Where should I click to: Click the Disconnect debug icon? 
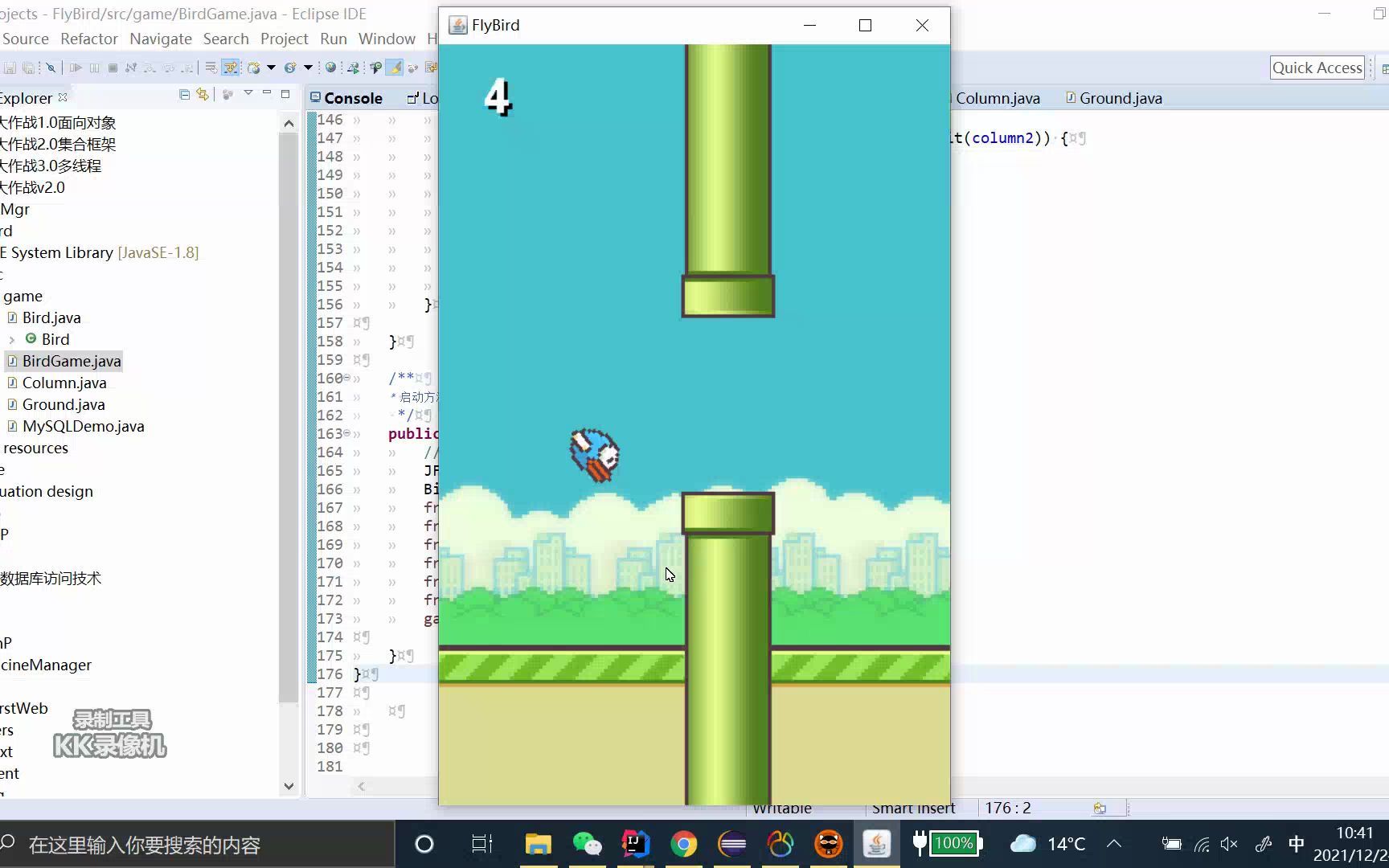tap(131, 68)
